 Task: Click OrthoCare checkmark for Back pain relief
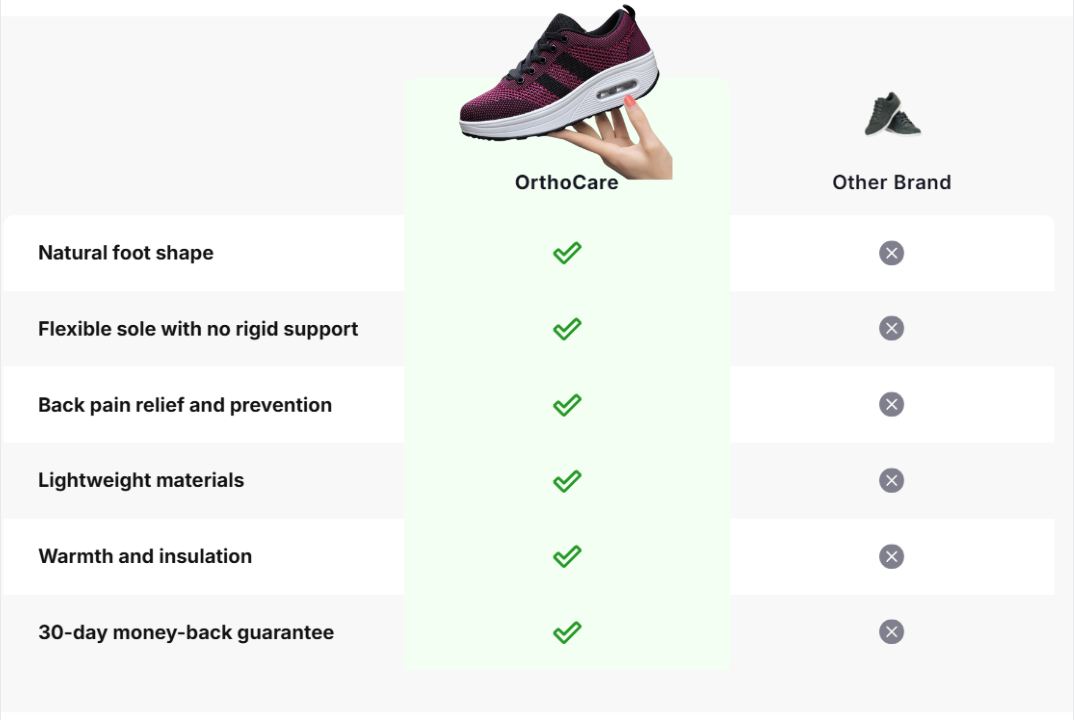567,405
